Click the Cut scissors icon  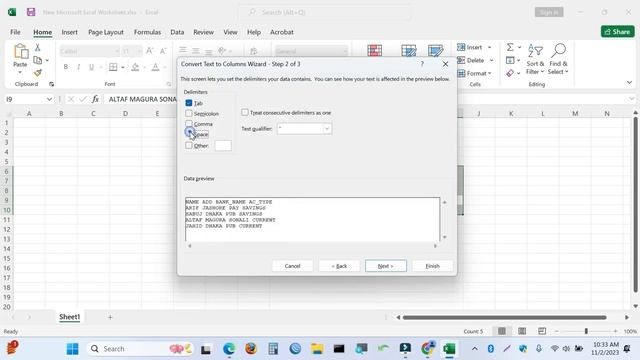[38, 48]
